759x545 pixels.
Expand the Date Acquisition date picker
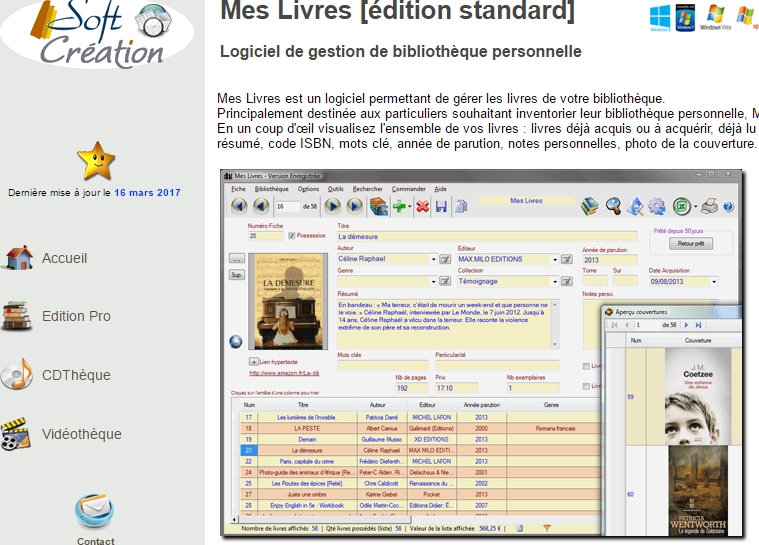point(712,282)
